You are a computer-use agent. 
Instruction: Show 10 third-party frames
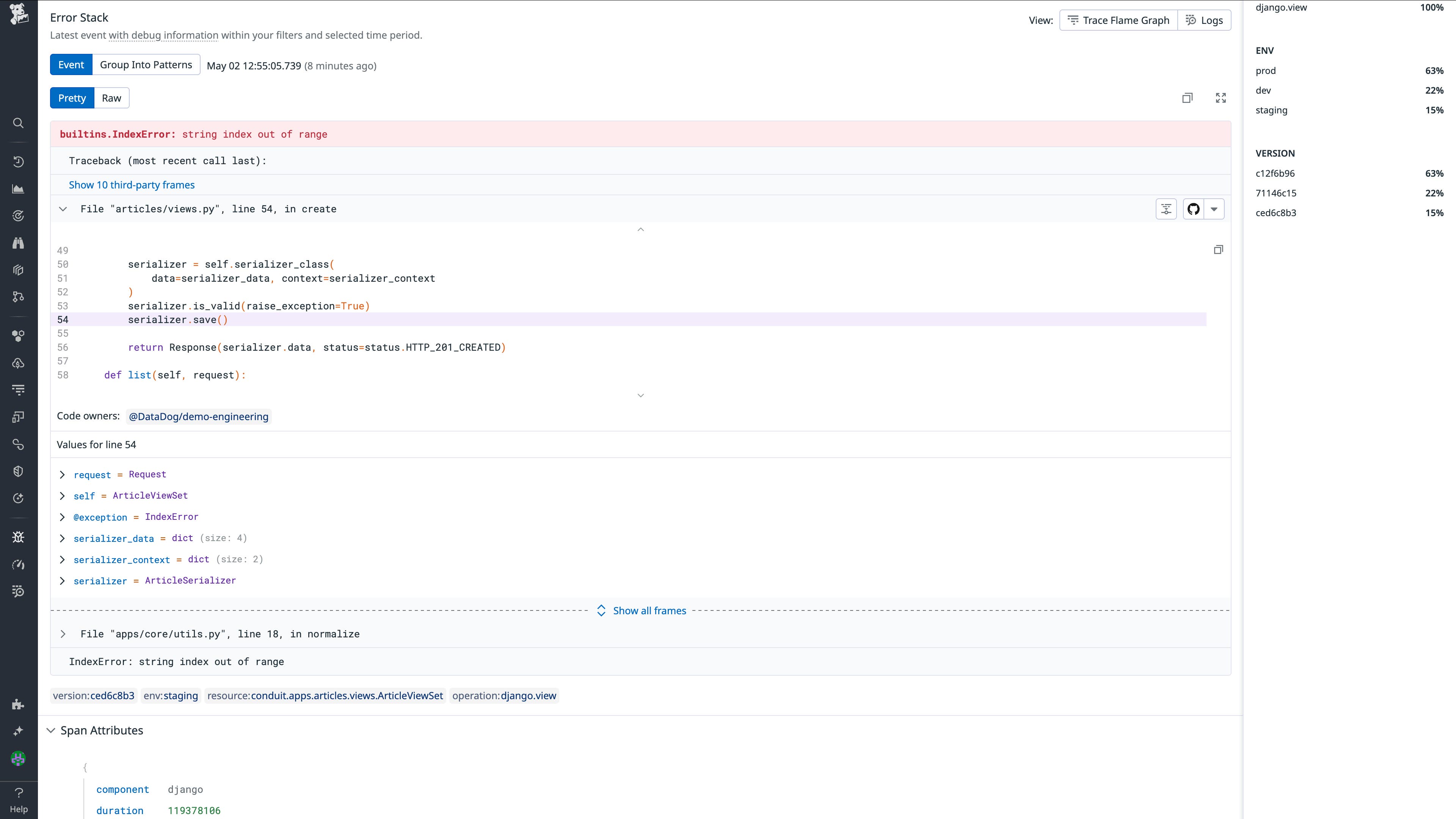[x=132, y=184]
